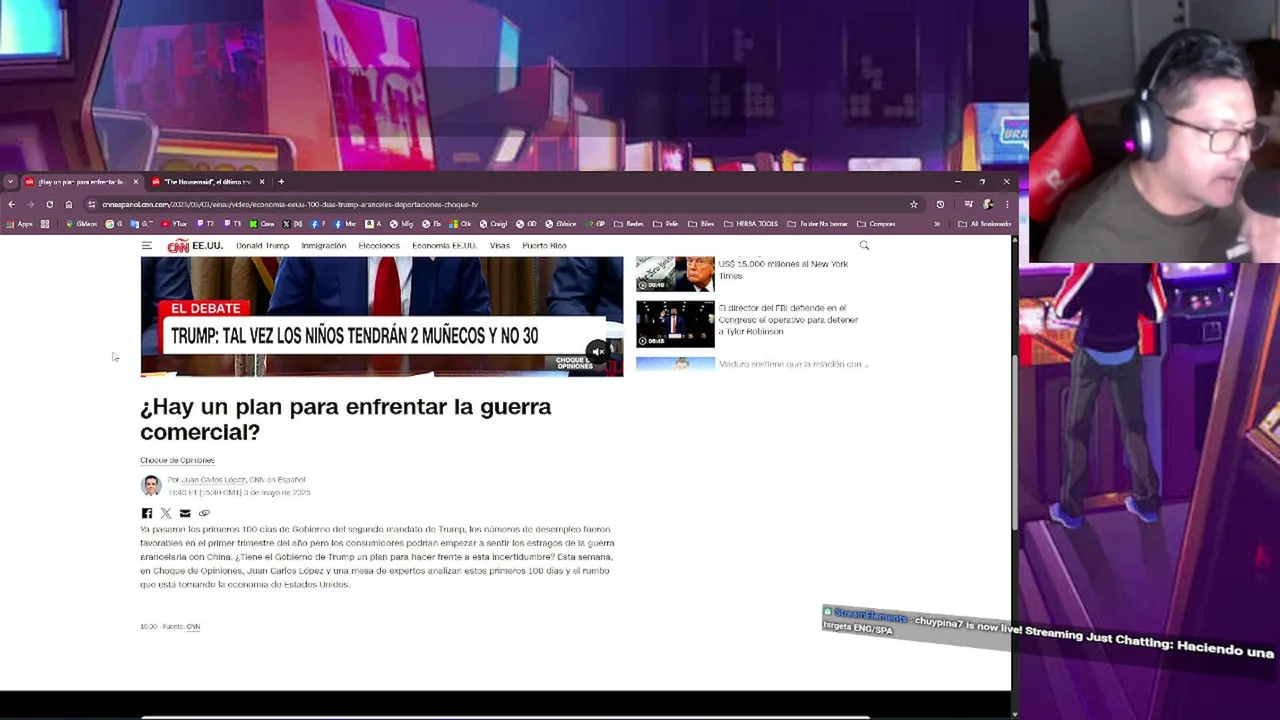
Task: Open the Folder No borrar bookmarks folder
Action: (817, 224)
